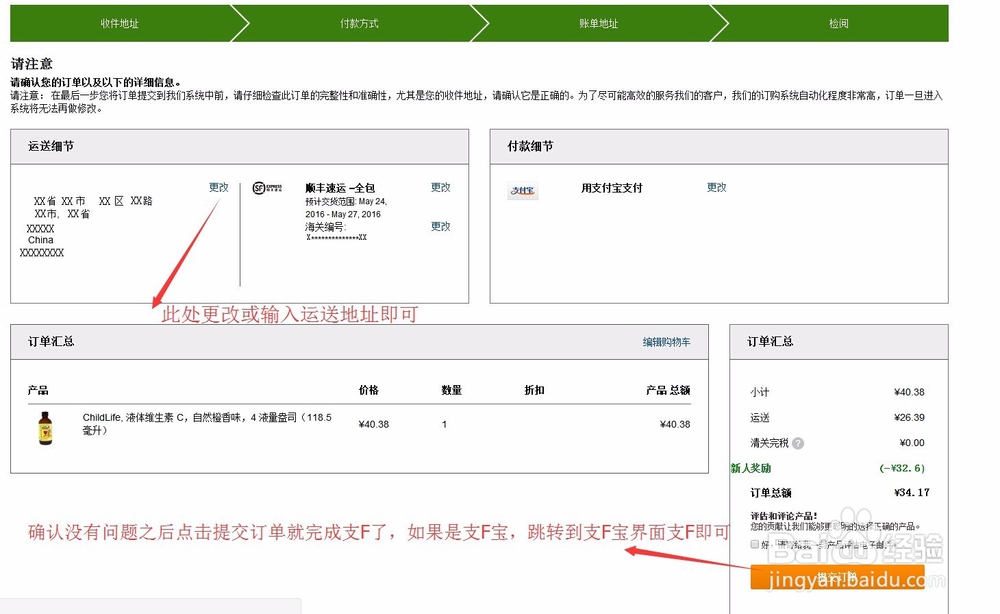Screen dimensions: 1000x614
Task: Click the SF Express courier logo
Action: (262, 188)
